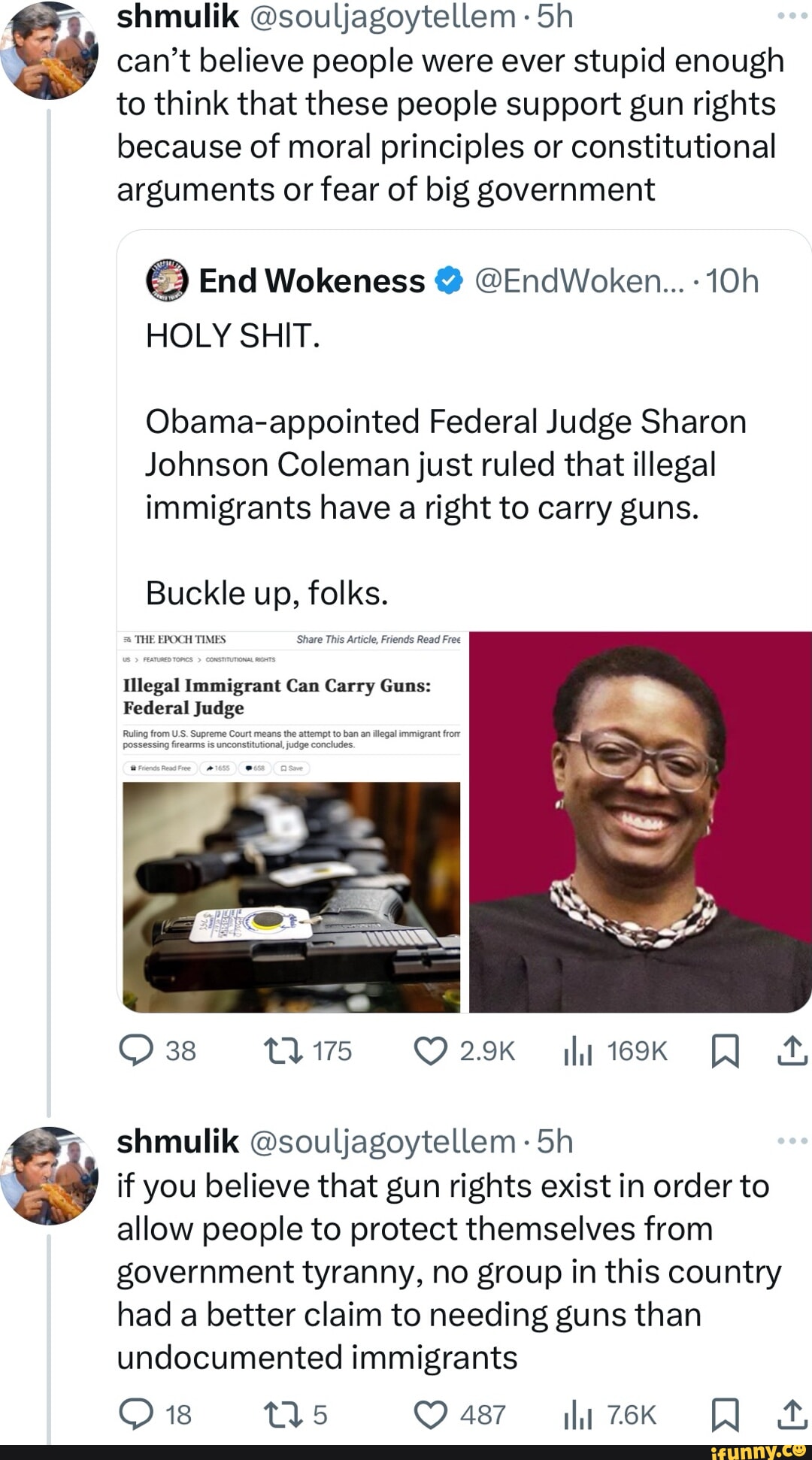
Task: Like the tweet with 487 likes
Action: 431,1415
